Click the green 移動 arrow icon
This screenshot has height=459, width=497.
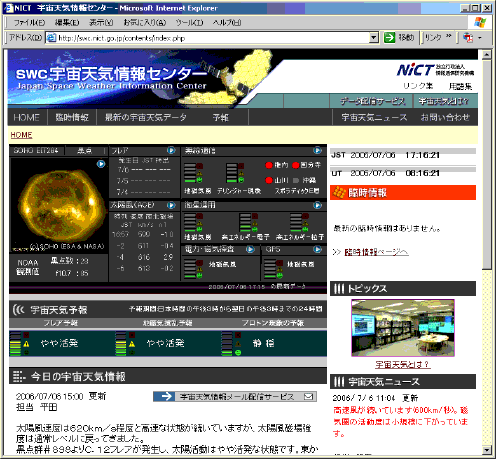(x=389, y=38)
